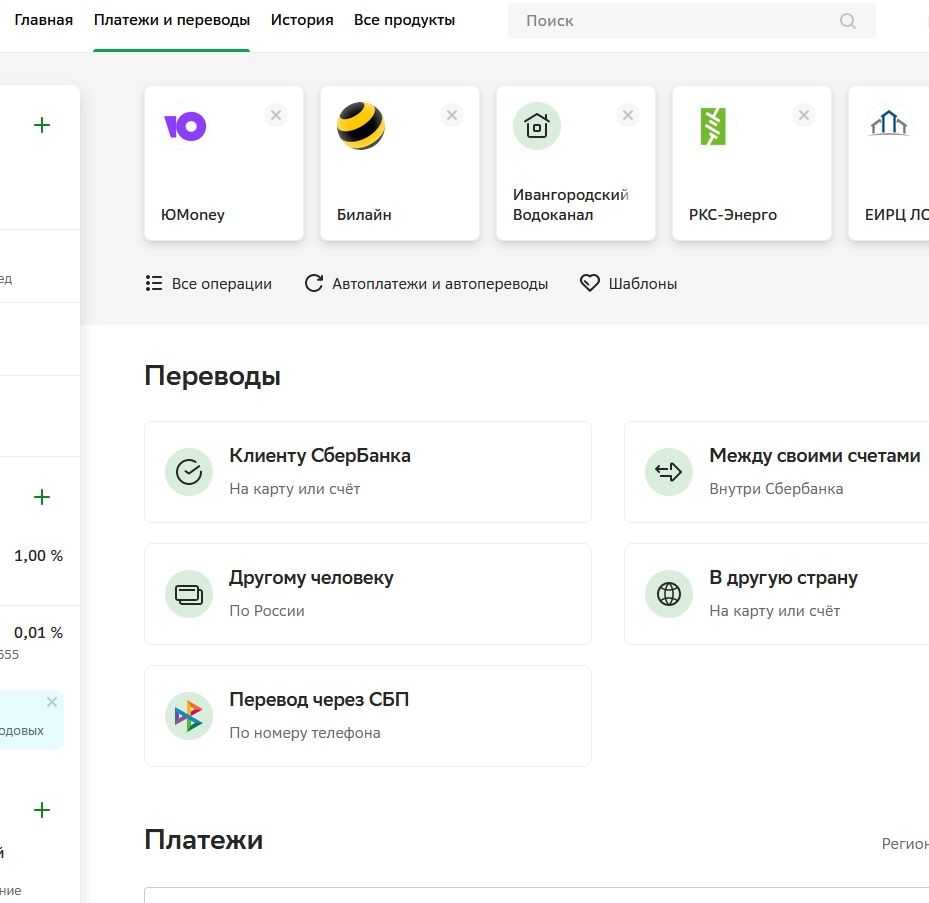Open the ЕИРЦ ЛО building logo
Screen dimensions: 929x903
point(889,125)
